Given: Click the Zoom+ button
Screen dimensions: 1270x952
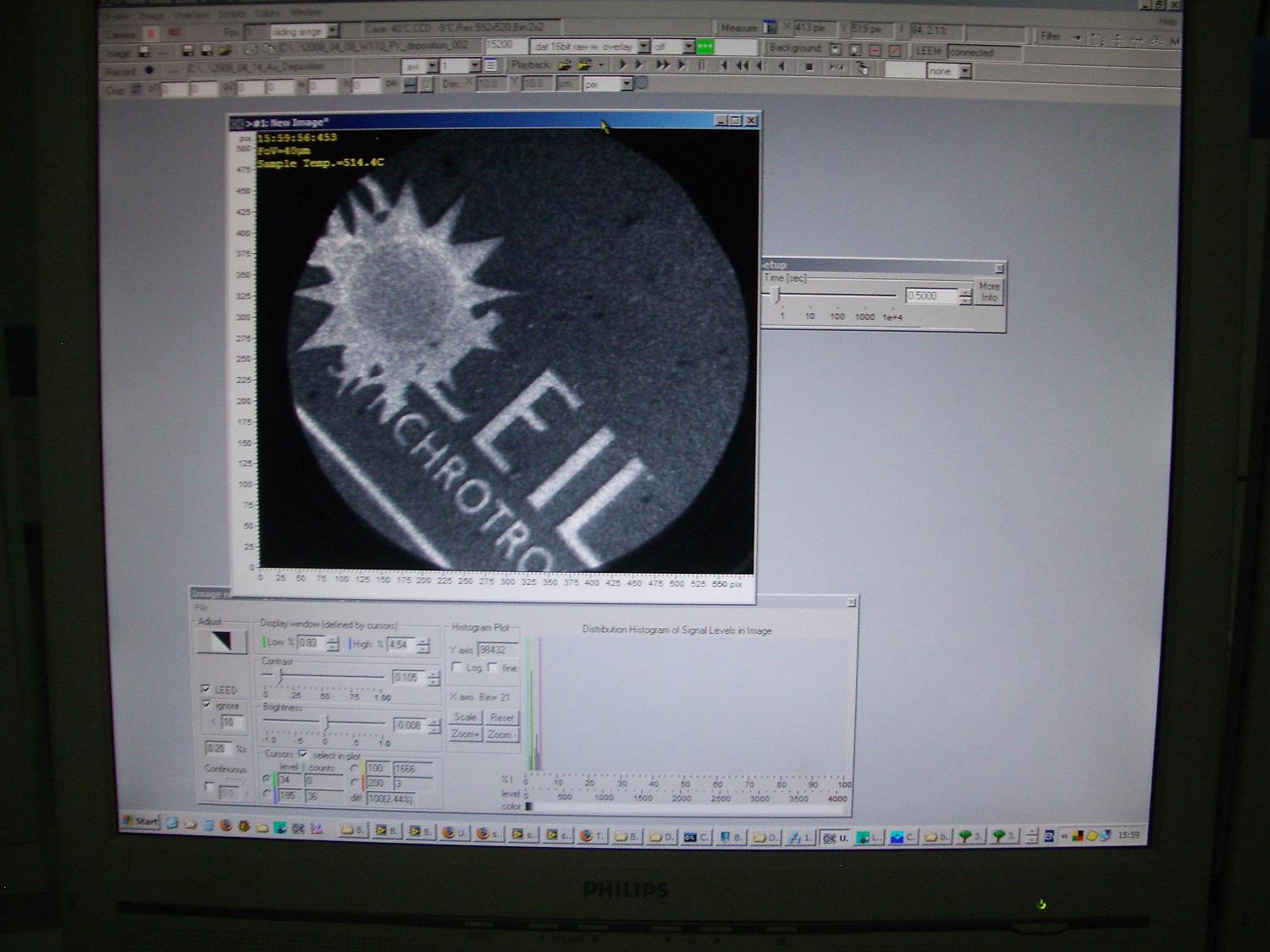Looking at the screenshot, I should tap(465, 734).
